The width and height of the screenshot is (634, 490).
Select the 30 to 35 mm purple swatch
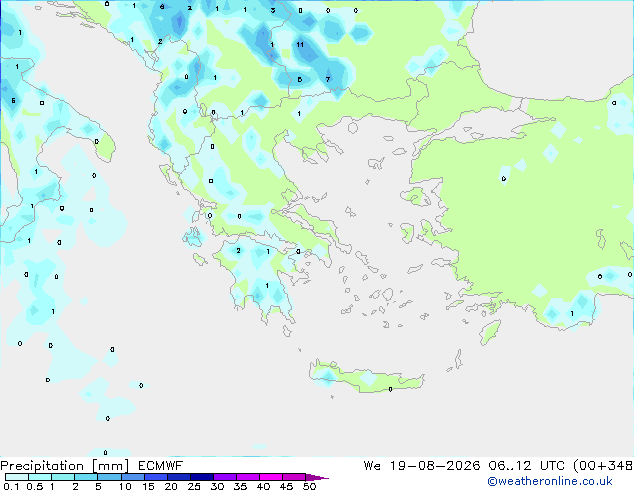coord(225,477)
